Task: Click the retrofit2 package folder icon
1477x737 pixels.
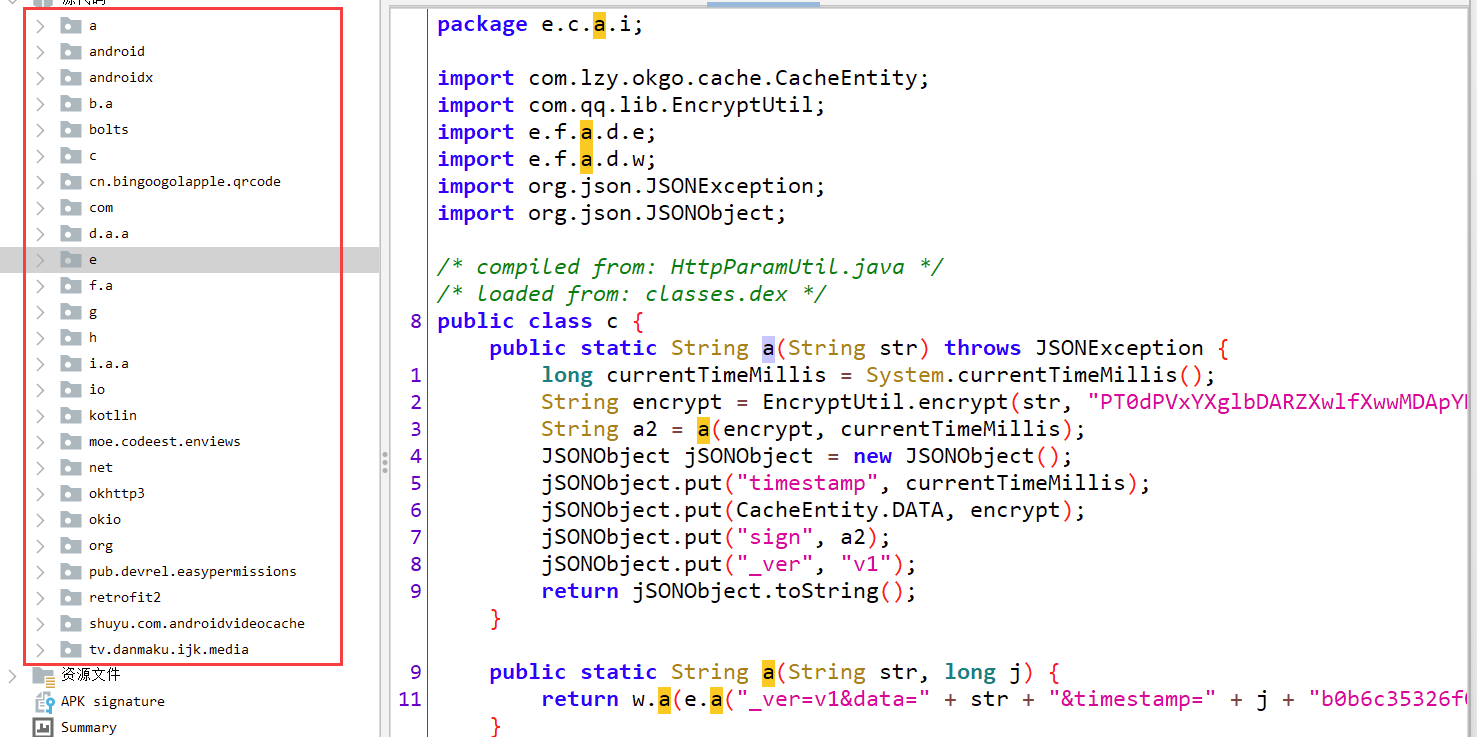Action: coord(70,597)
